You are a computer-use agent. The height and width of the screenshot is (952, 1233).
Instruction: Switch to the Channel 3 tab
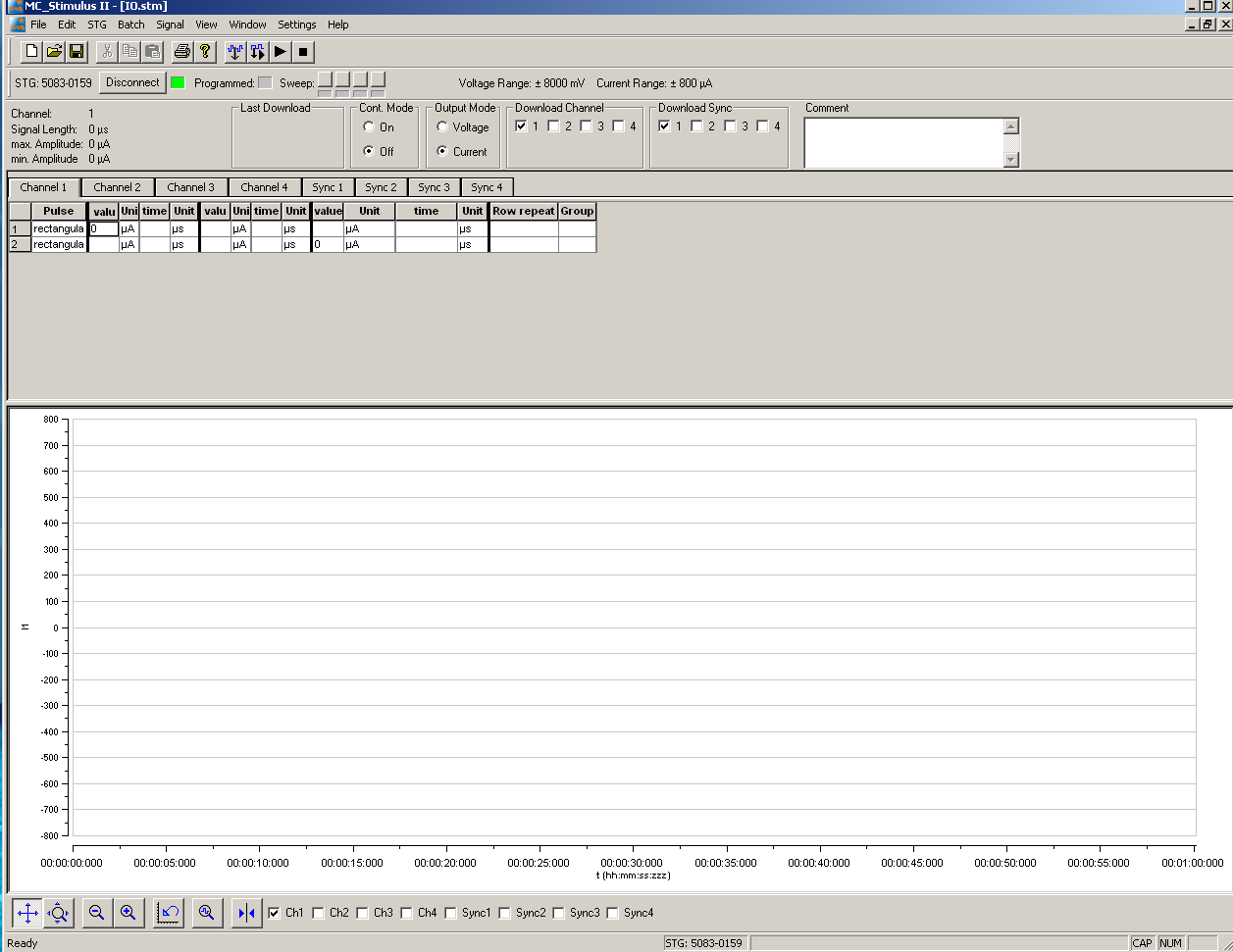pos(190,187)
